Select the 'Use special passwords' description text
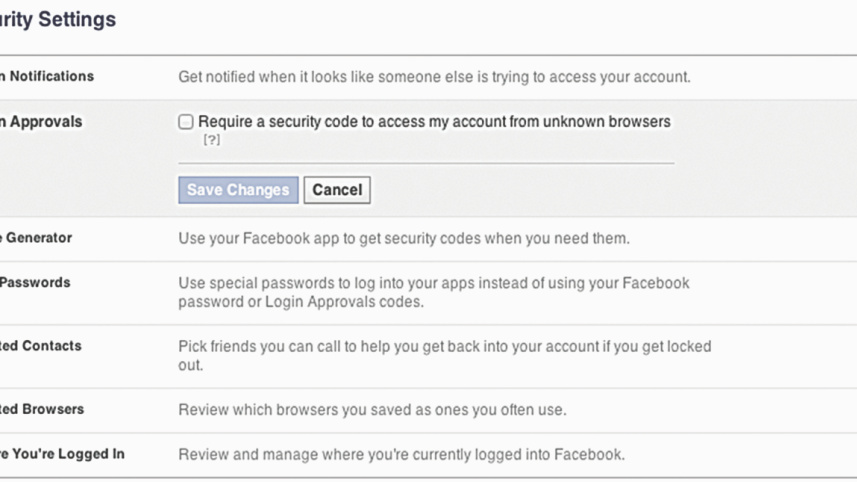 pyautogui.click(x=434, y=292)
